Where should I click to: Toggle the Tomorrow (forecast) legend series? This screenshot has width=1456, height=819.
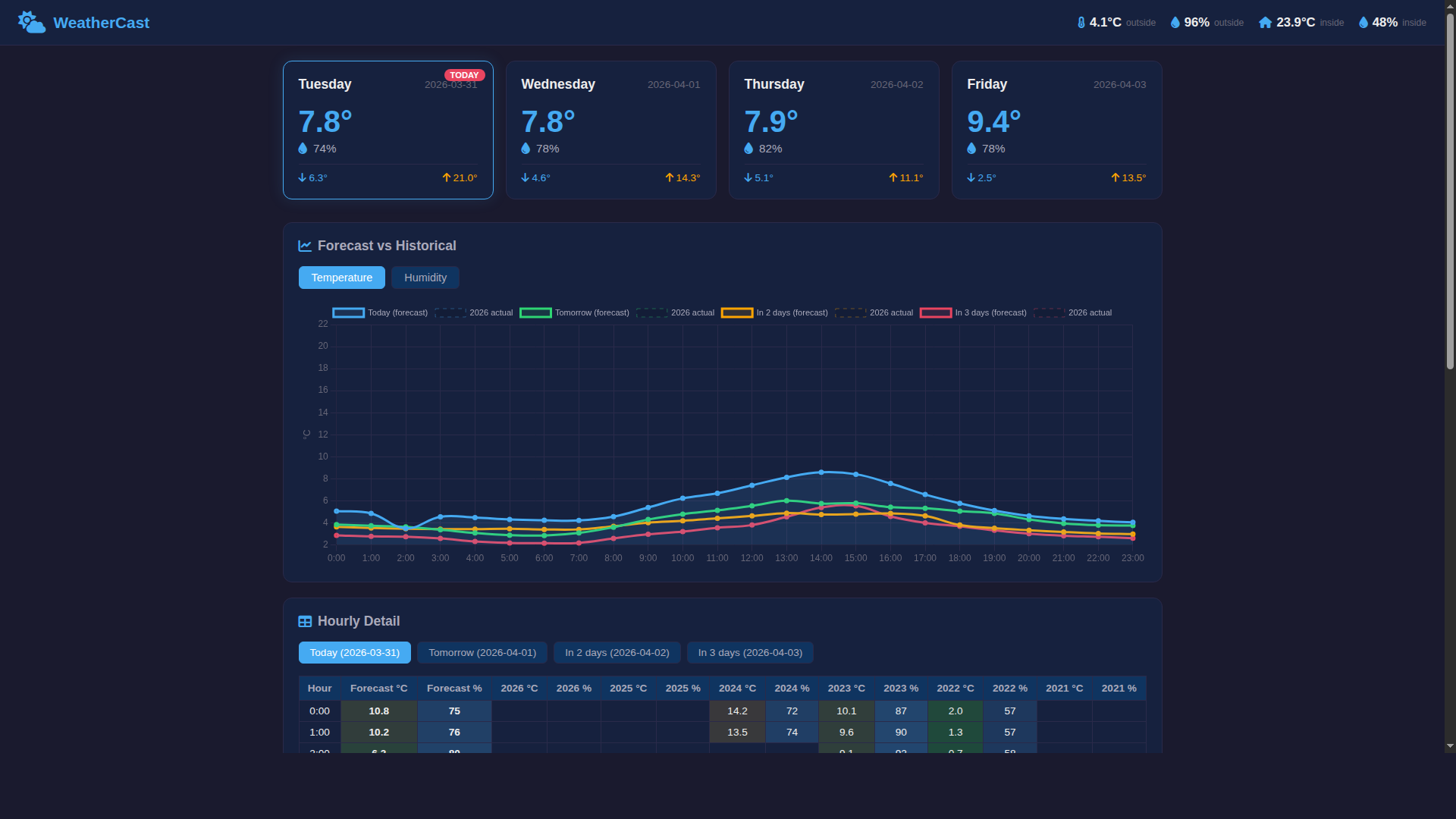(x=591, y=312)
